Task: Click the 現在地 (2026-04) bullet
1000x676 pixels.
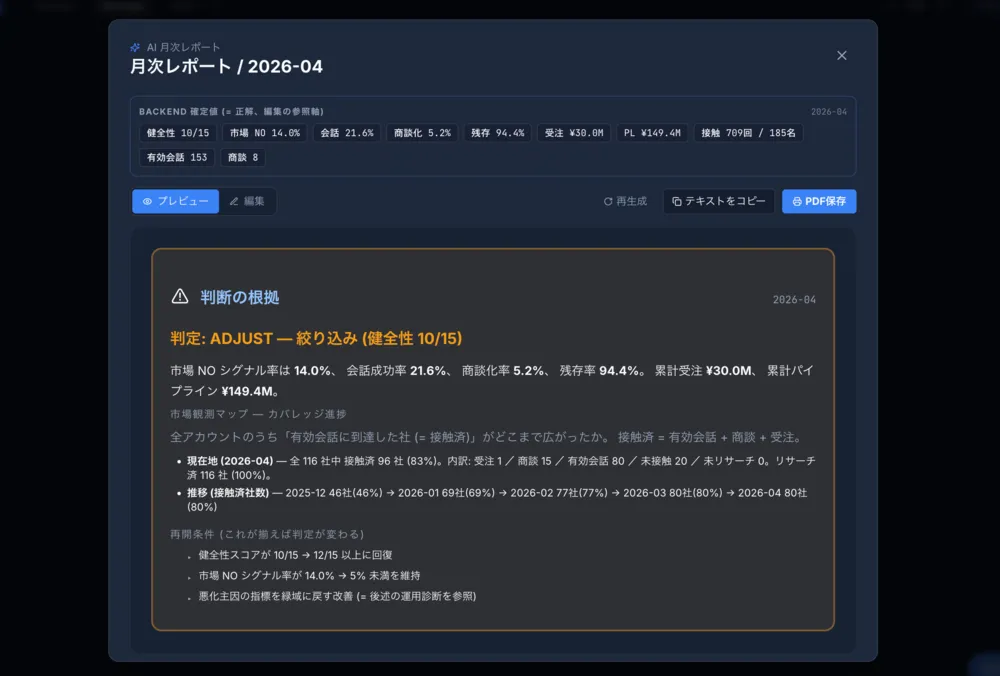Action: coord(501,467)
